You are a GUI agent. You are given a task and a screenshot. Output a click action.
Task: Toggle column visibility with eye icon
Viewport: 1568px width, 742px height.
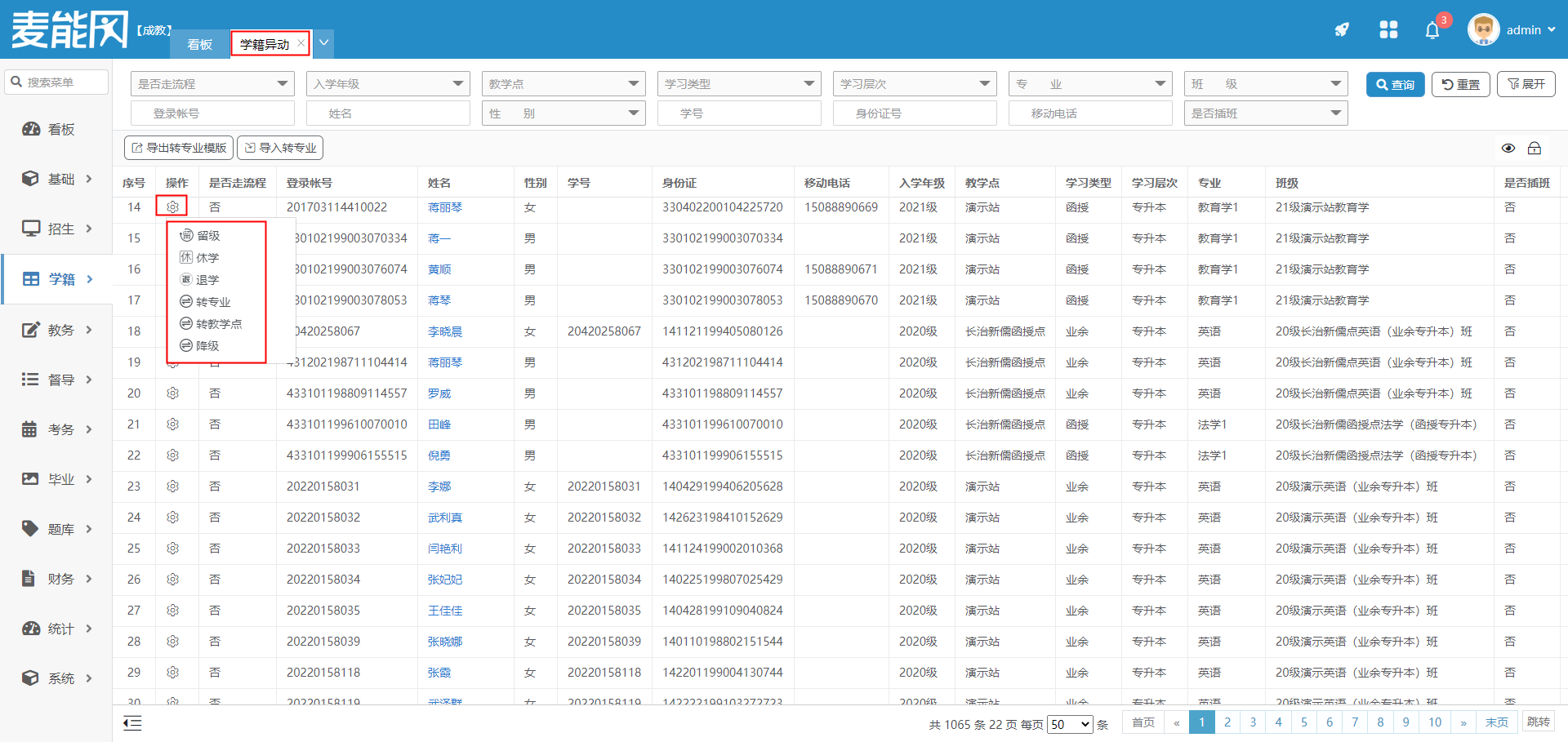click(1508, 148)
